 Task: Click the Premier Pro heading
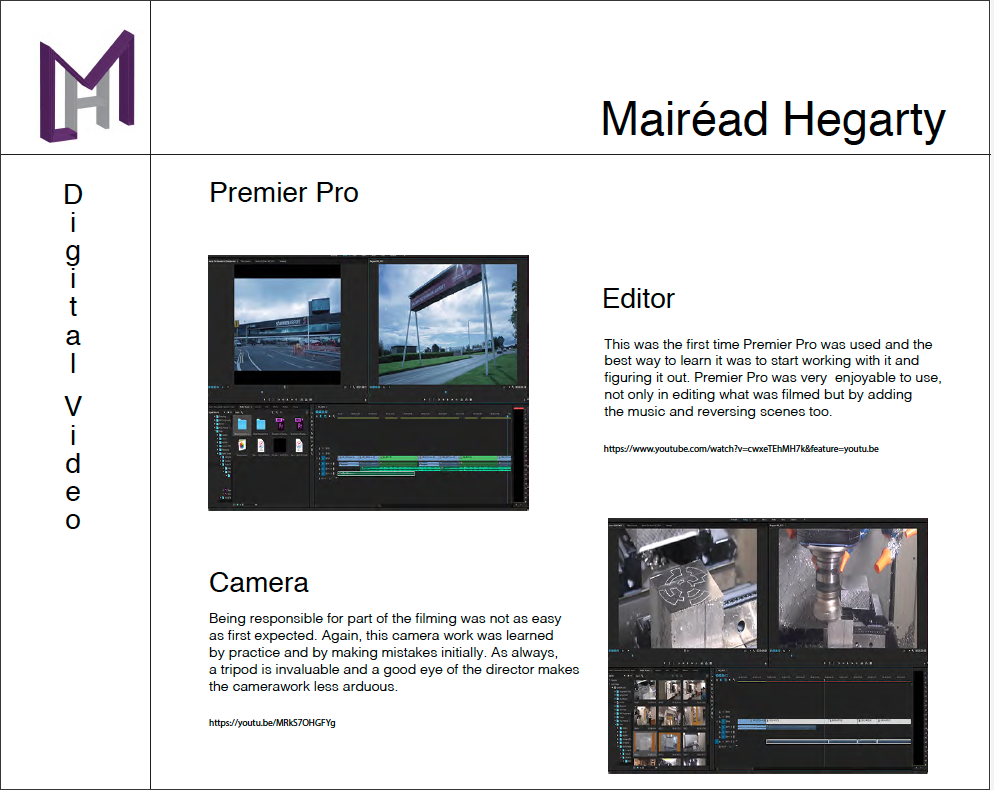pyautogui.click(x=283, y=193)
